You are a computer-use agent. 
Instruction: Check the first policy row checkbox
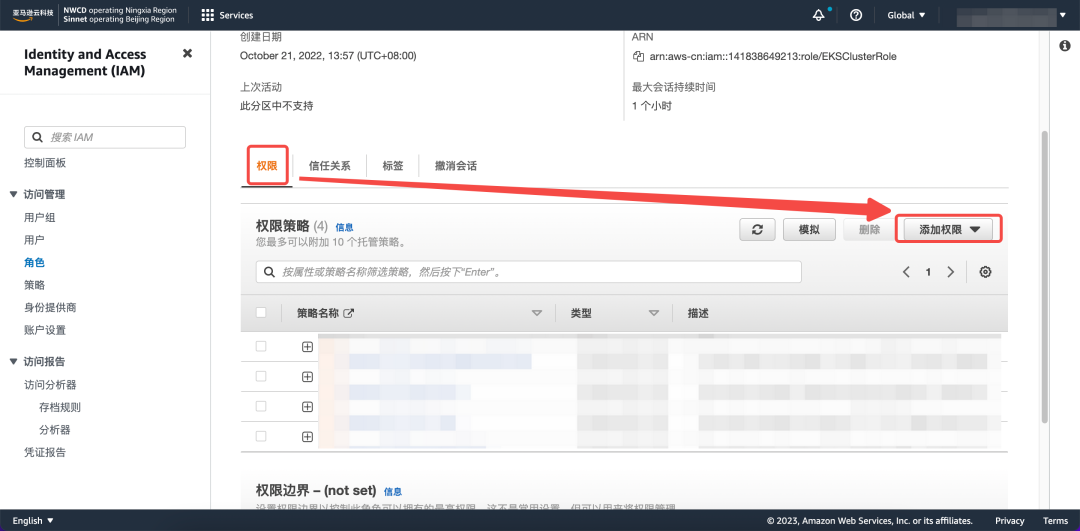261,346
